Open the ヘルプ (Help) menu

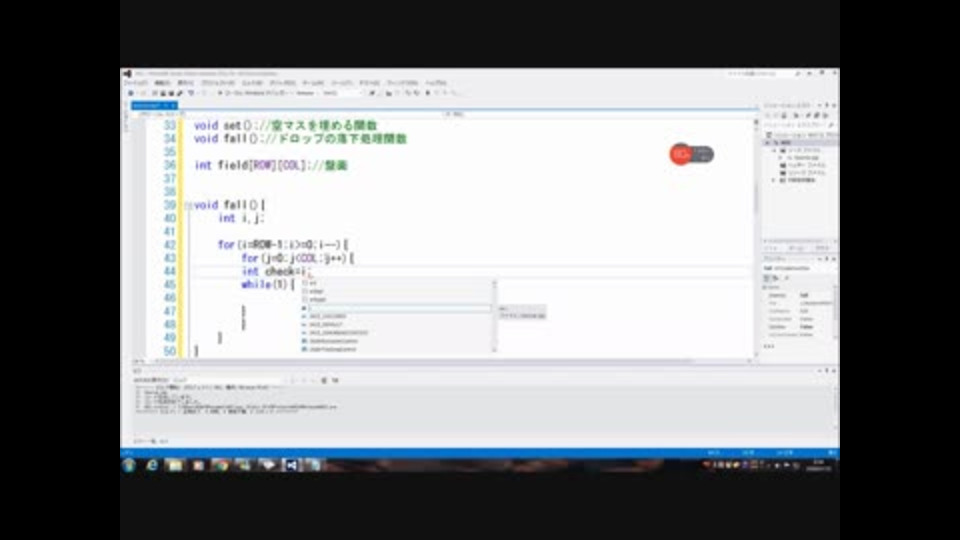tap(436, 83)
